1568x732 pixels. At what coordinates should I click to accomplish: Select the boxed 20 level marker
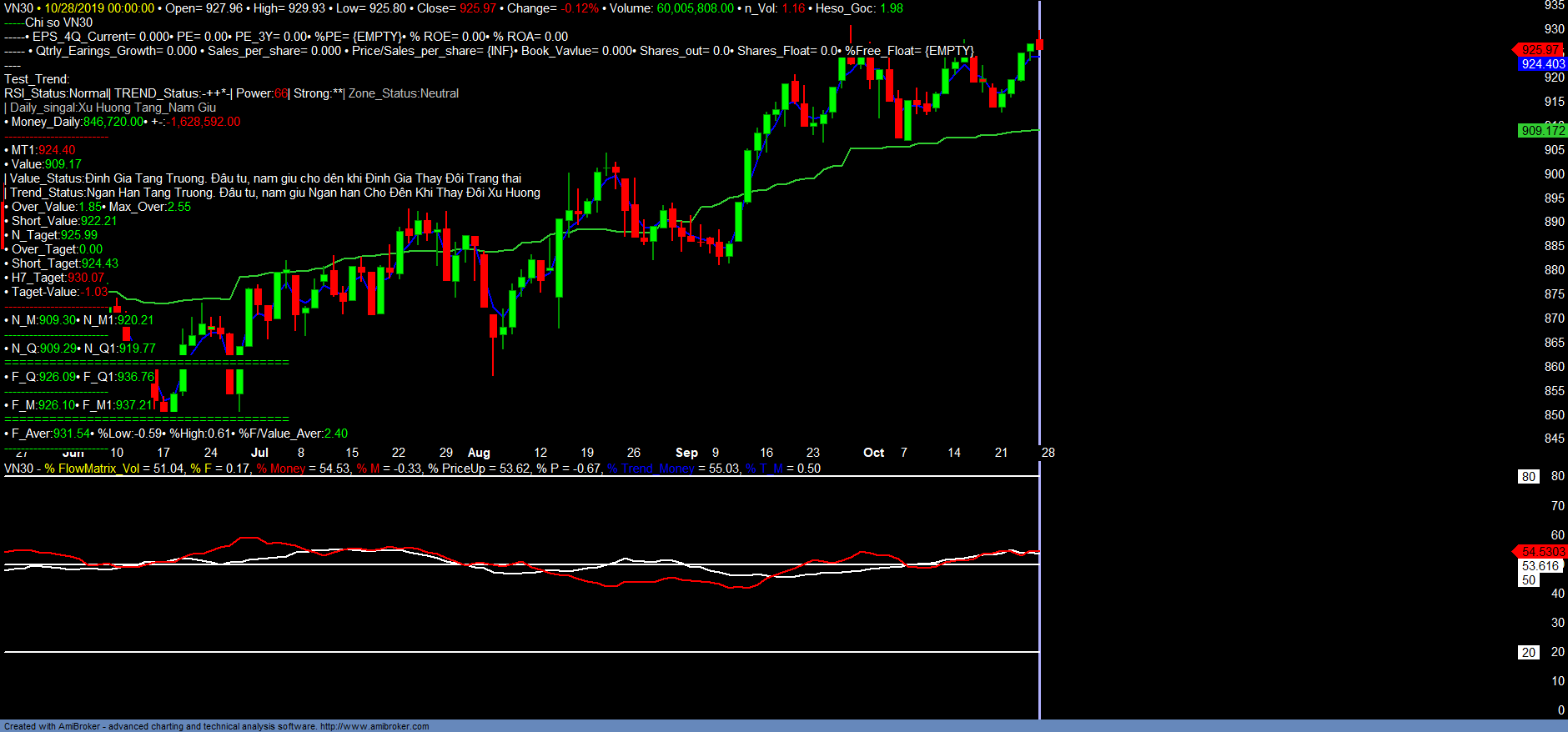coord(1528,653)
